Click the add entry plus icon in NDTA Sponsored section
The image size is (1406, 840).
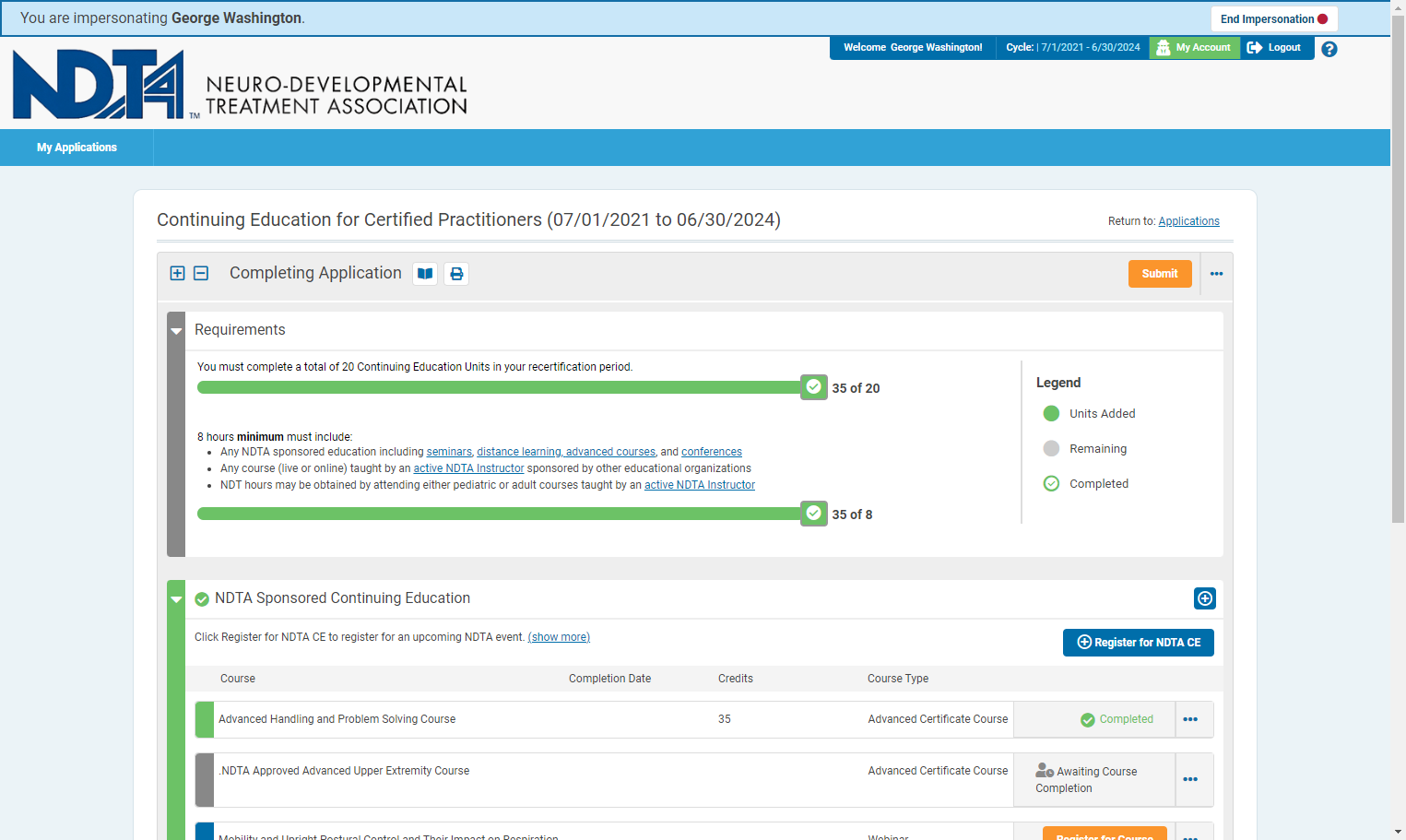click(1205, 598)
